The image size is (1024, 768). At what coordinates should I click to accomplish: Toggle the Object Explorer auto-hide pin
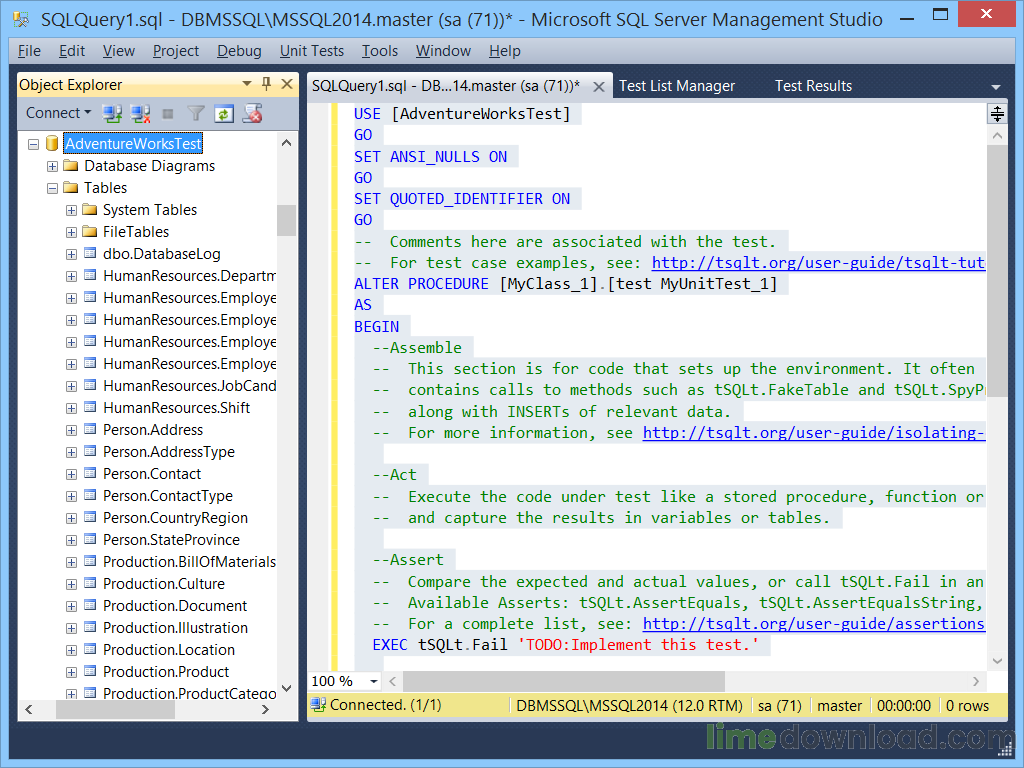point(266,84)
